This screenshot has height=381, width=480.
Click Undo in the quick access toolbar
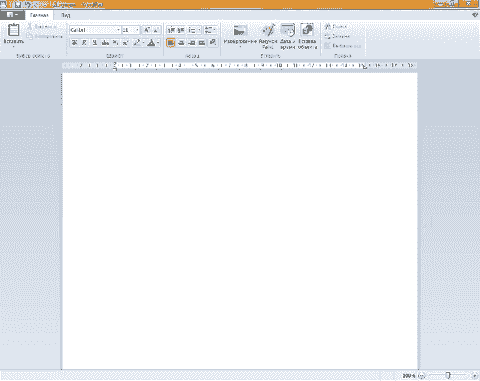coord(29,5)
